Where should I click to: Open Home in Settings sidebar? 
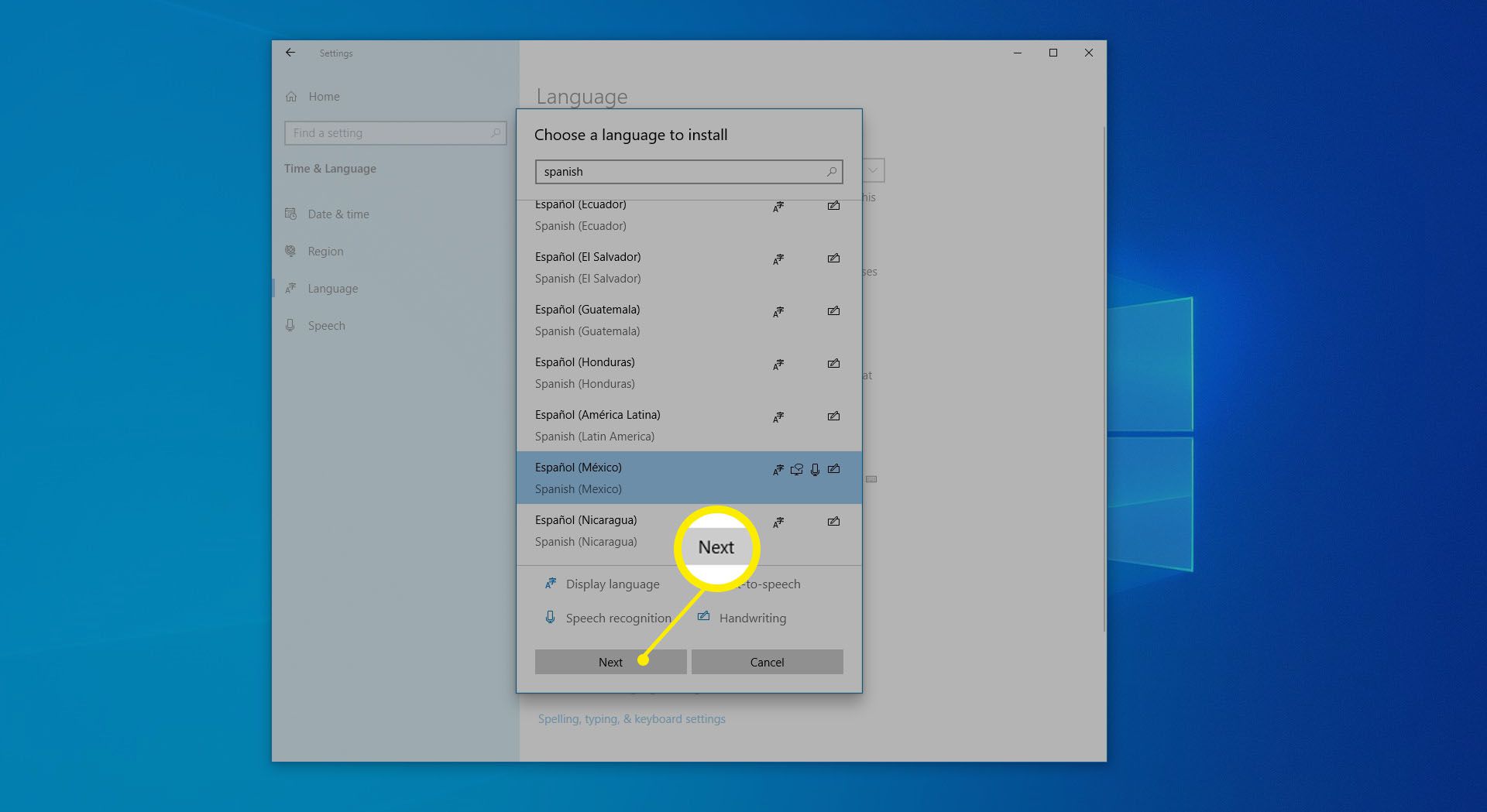click(x=324, y=97)
